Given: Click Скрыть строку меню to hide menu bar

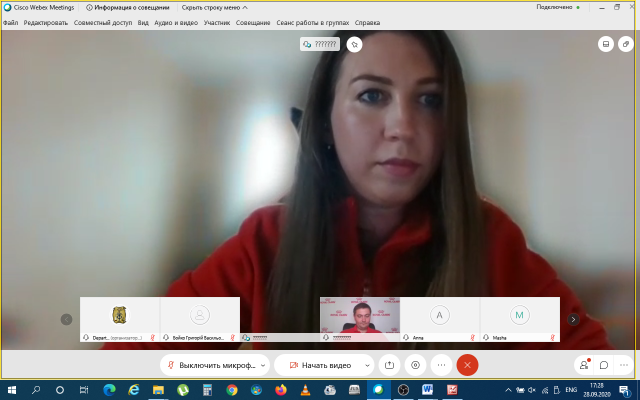Looking at the screenshot, I should click(x=214, y=7).
